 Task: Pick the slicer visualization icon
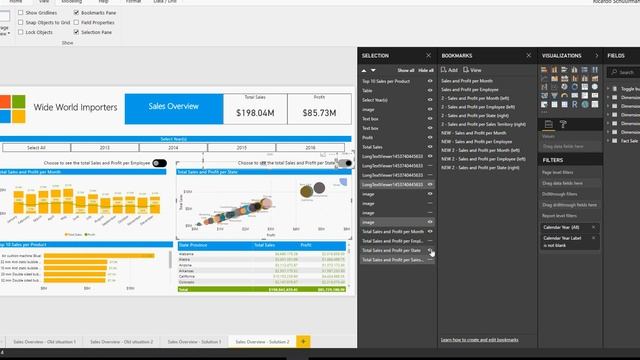[544, 104]
